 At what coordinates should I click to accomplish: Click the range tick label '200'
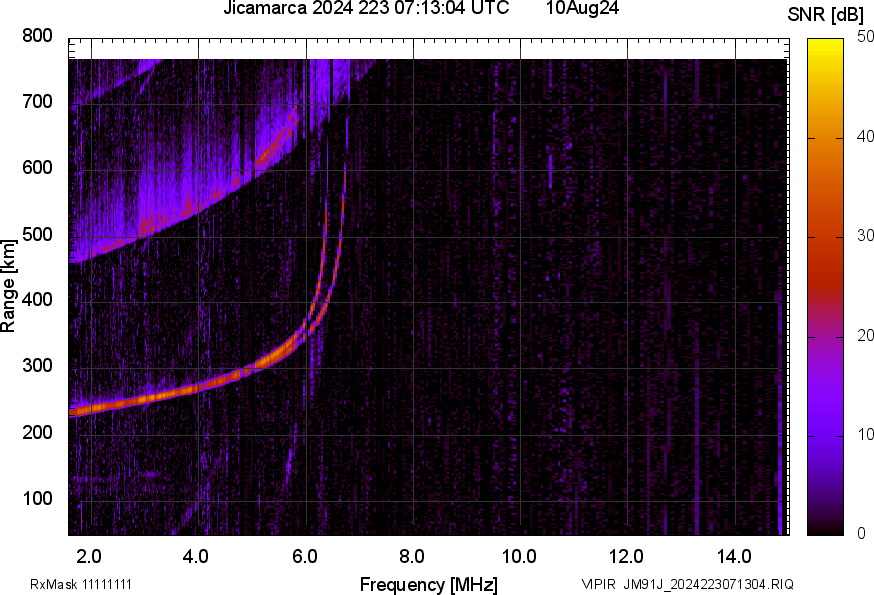click(37, 432)
